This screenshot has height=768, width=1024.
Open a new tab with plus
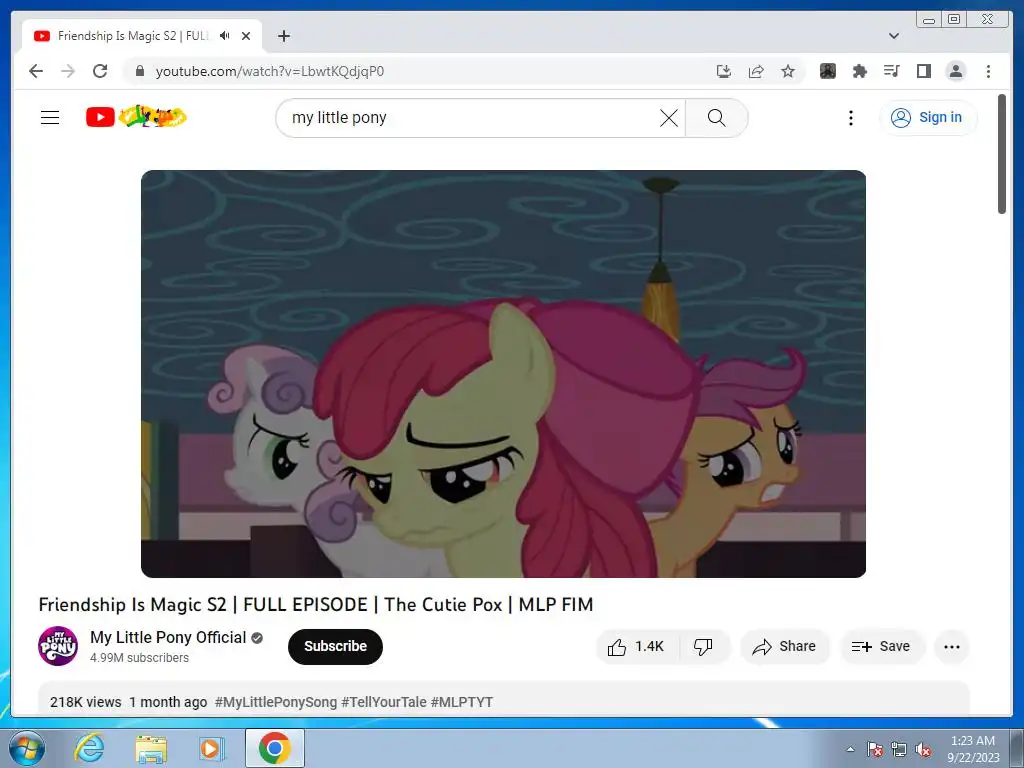point(283,36)
